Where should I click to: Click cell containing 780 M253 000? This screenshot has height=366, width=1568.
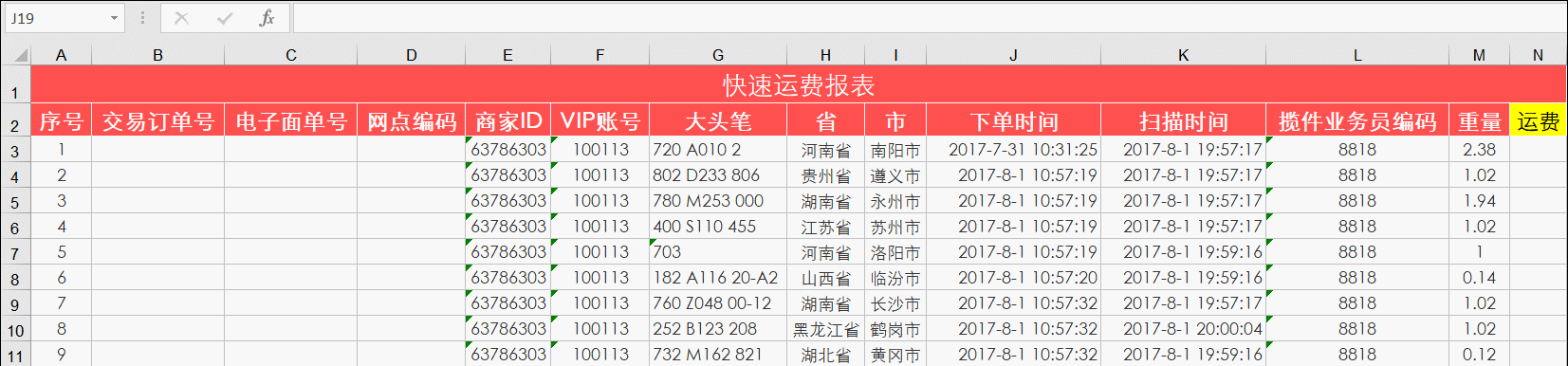pyautogui.click(x=718, y=201)
